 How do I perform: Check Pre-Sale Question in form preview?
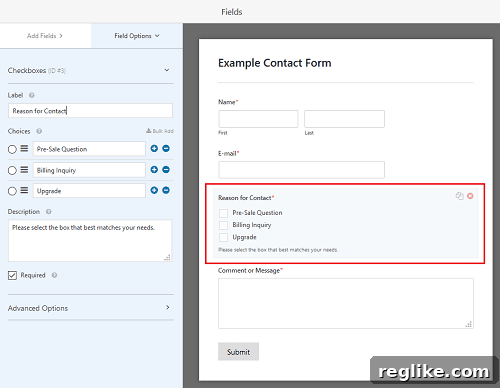pyautogui.click(x=224, y=213)
